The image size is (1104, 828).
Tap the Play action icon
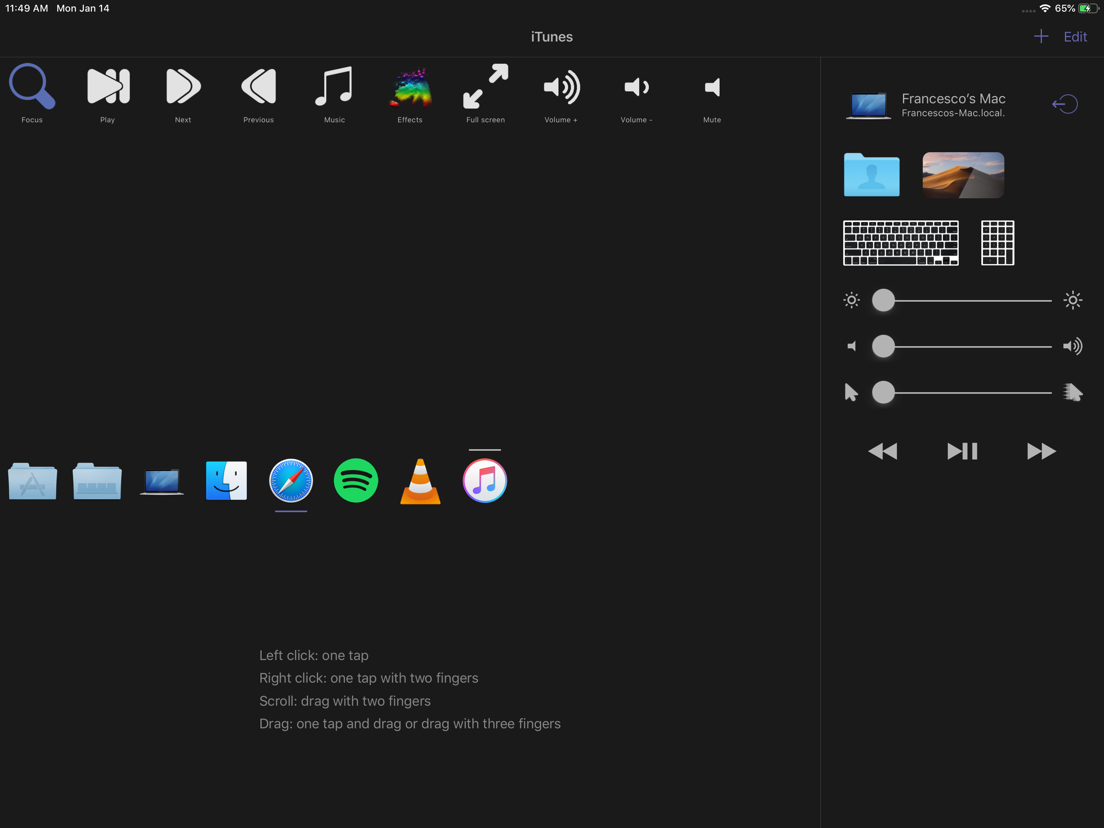[108, 87]
